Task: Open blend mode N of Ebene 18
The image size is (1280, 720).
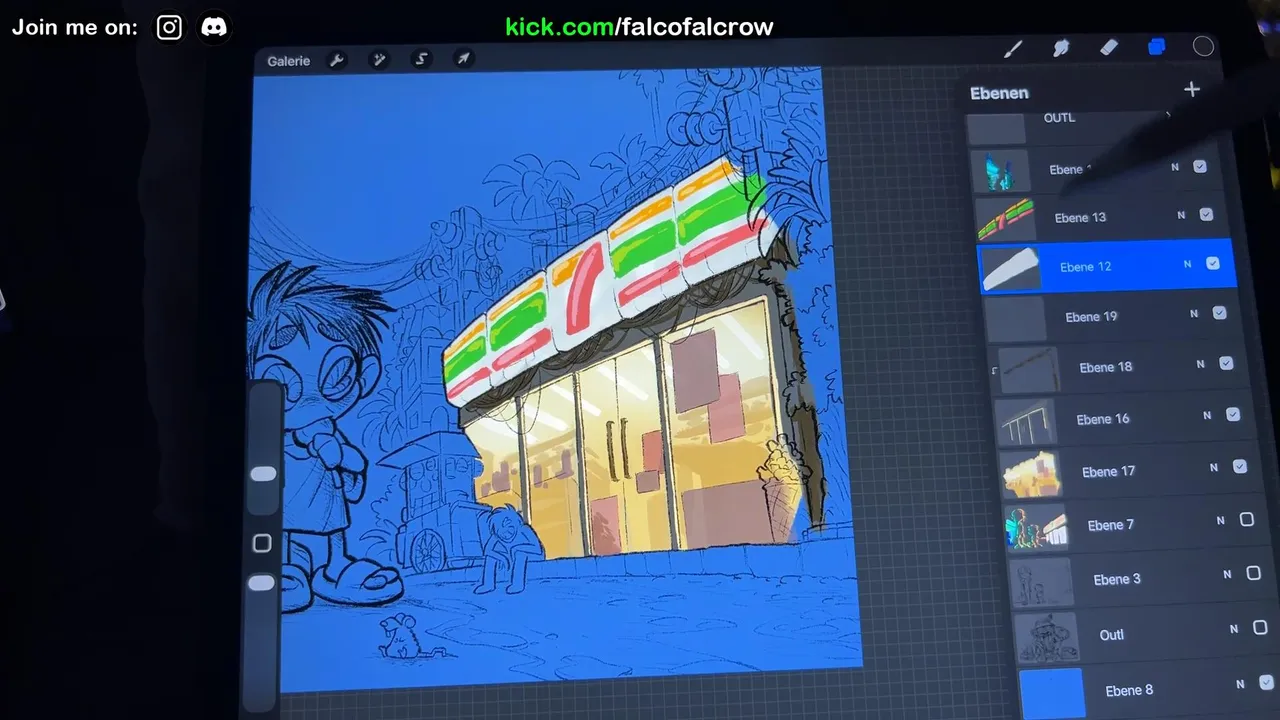Action: (1201, 364)
